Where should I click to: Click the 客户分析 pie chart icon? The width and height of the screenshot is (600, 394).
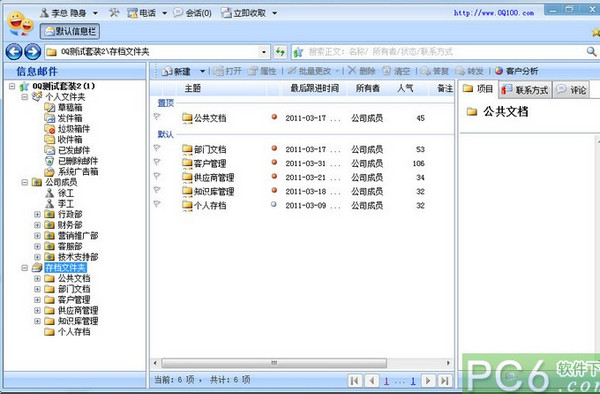pyautogui.click(x=499, y=71)
